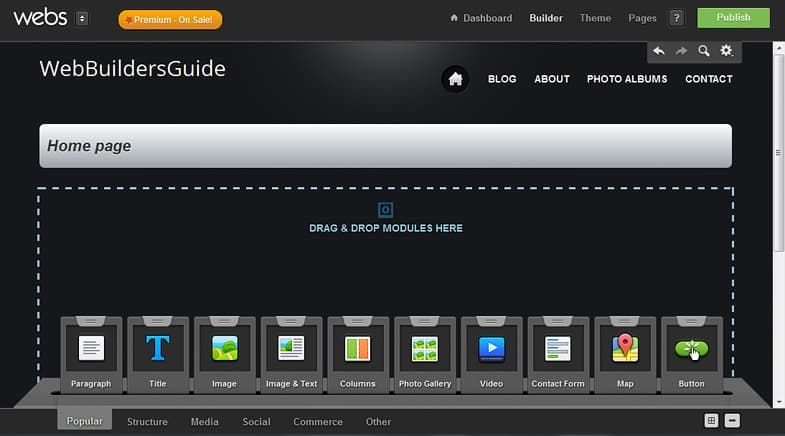785x436 pixels.
Task: Switch to the Popular tab
Action: point(85,421)
